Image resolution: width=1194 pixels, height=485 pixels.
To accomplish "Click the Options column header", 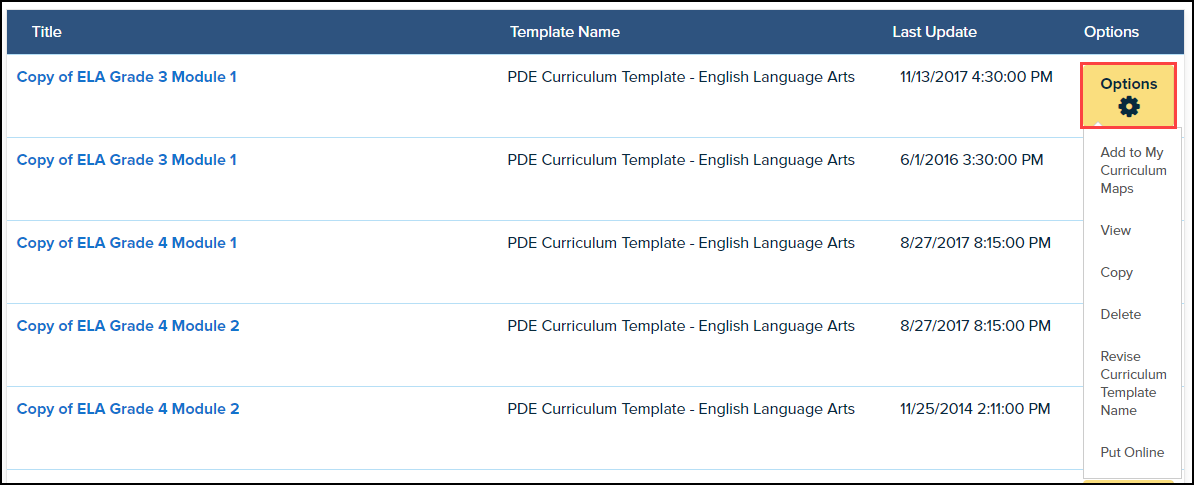I will coord(1111,32).
